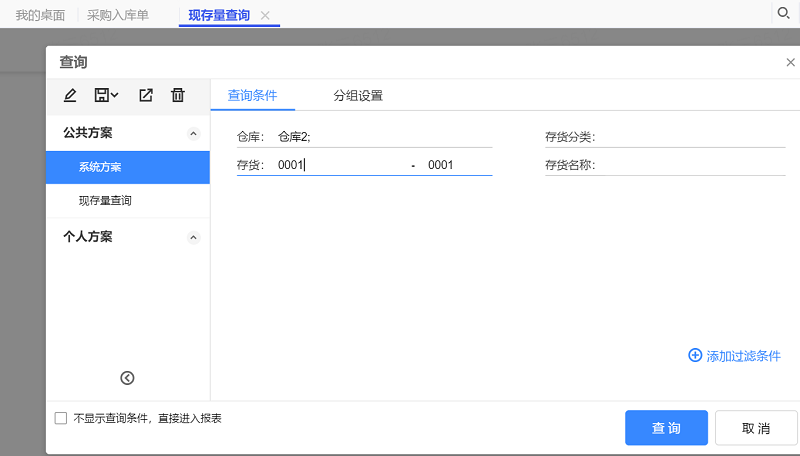The image size is (800, 456).
Task: Click the 仓库 input field
Action: point(383,137)
